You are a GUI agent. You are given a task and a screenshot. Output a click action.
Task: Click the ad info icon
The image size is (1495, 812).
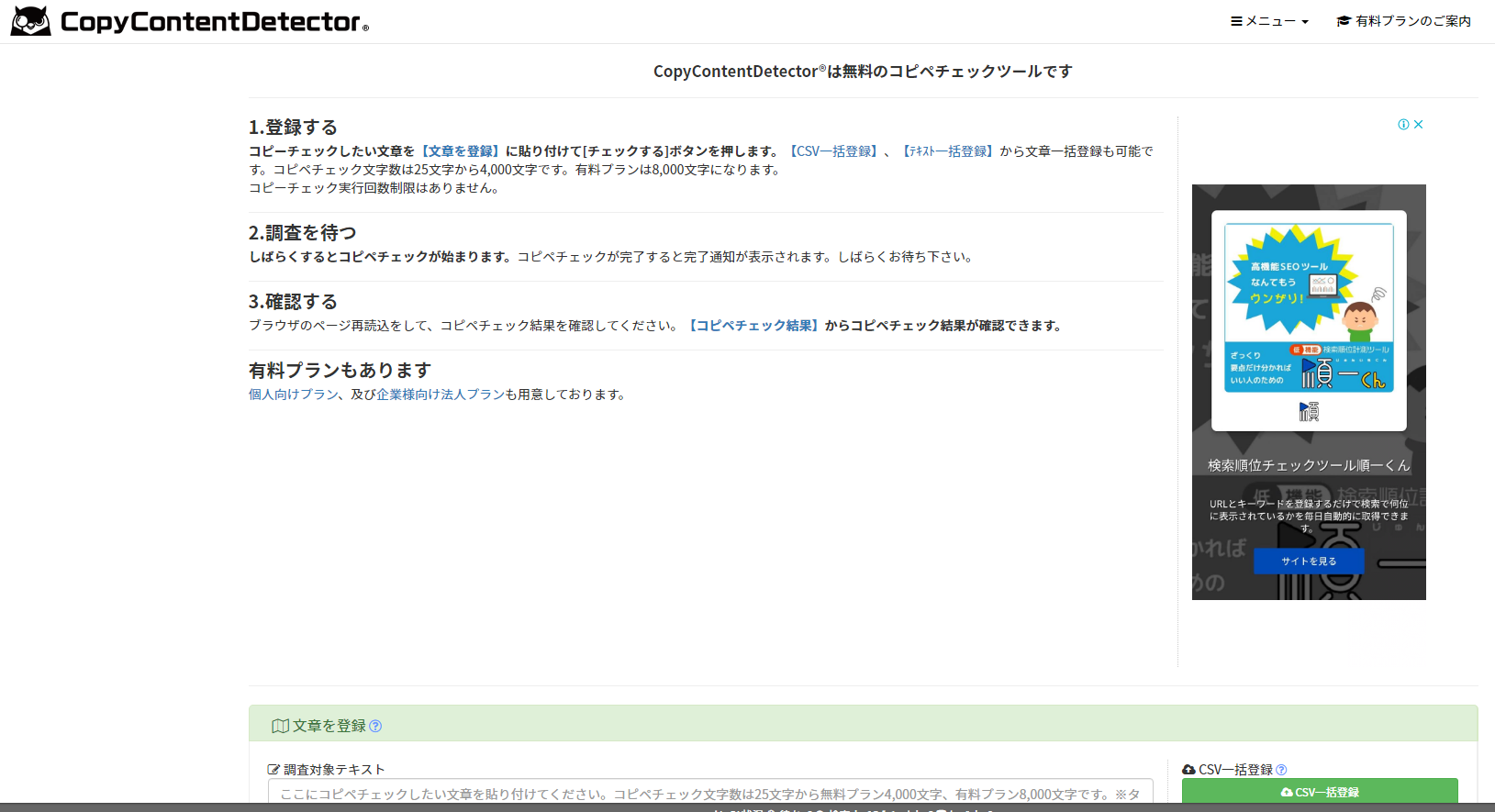coord(1403,125)
